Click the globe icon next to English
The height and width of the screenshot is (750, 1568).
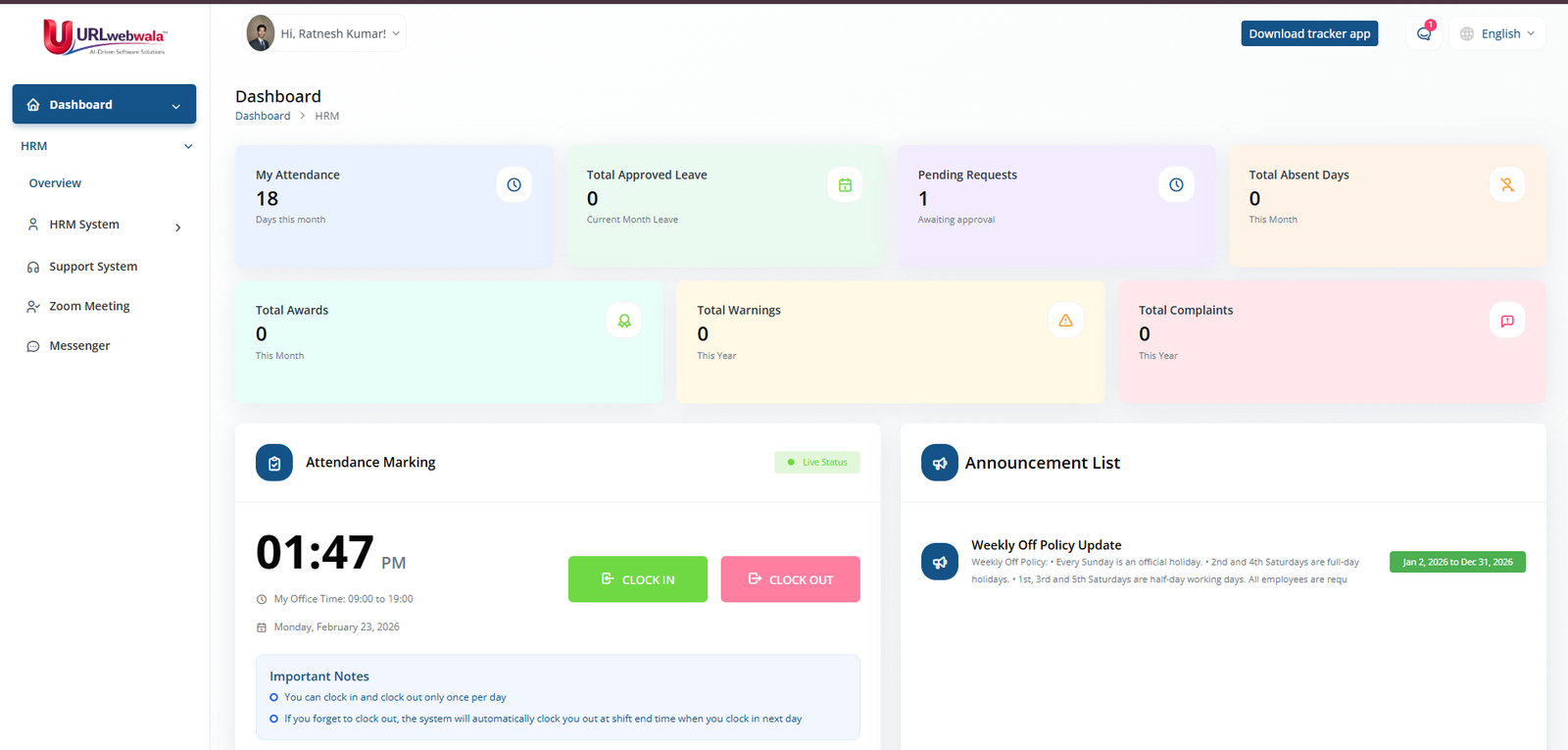(1467, 33)
